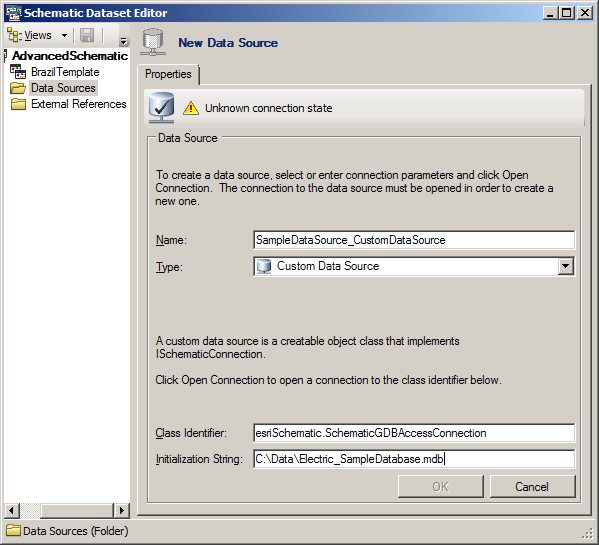599x545 pixels.
Task: Close the Schematic Dataset Editor window
Action: click(585, 13)
